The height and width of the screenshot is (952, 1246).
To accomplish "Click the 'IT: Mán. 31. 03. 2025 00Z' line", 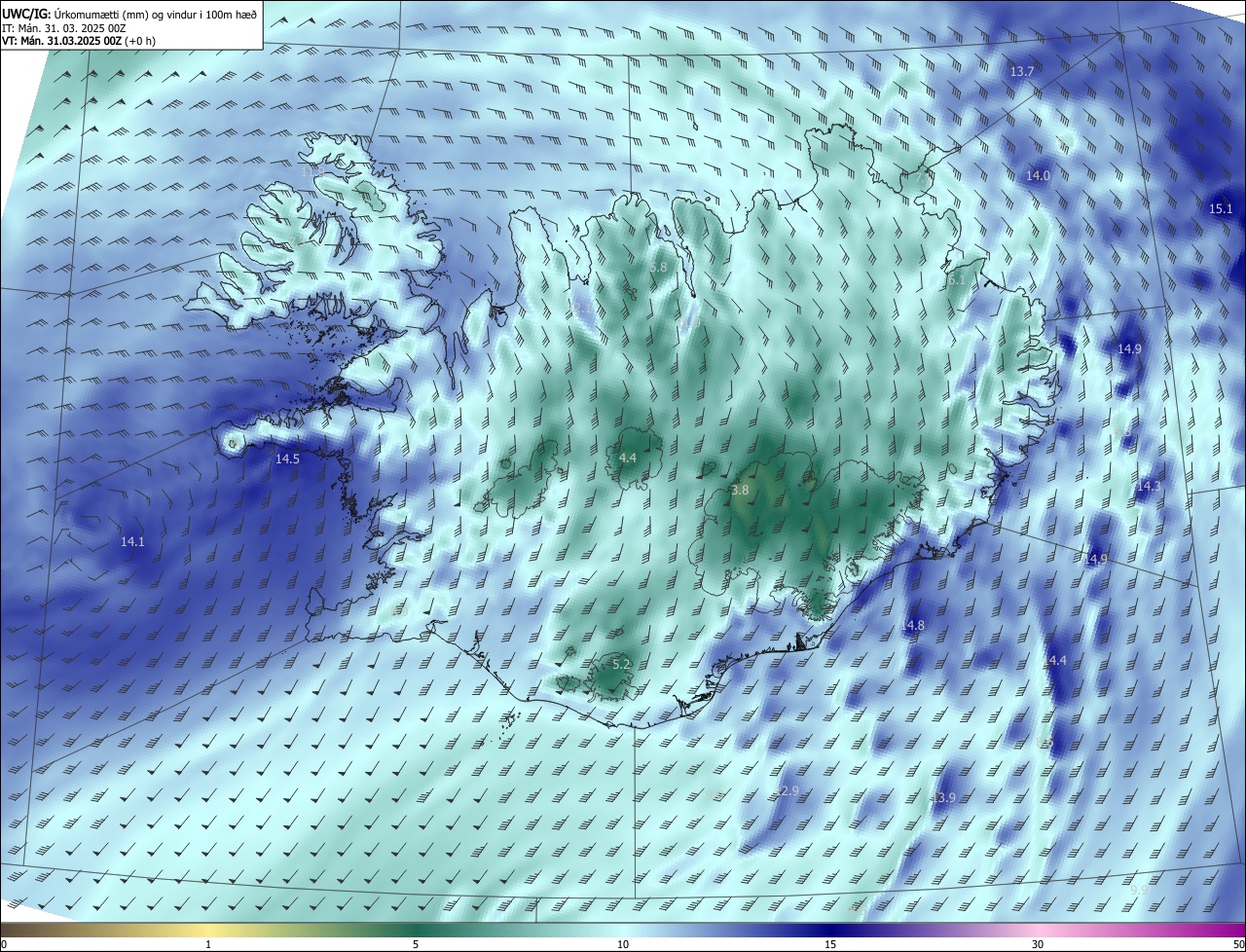I will [63, 28].
